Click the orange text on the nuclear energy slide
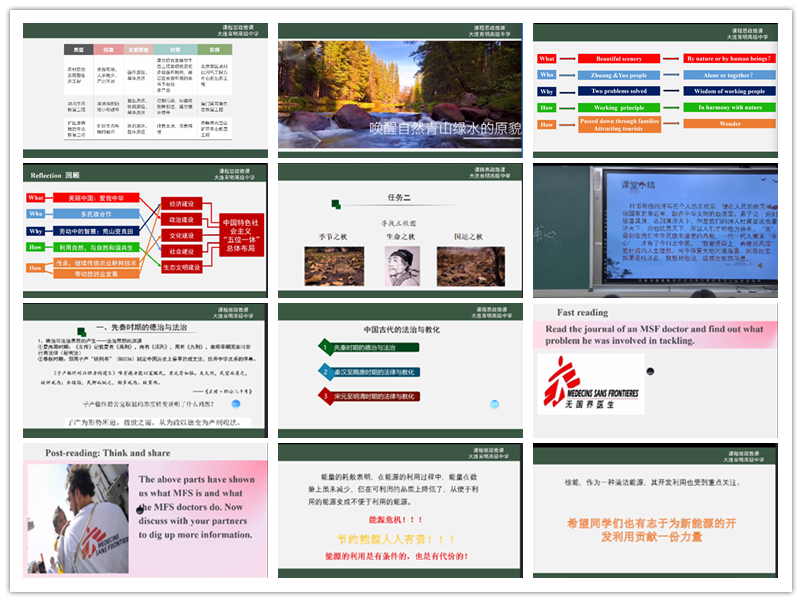This screenshot has height=602, width=802. click(x=655, y=530)
